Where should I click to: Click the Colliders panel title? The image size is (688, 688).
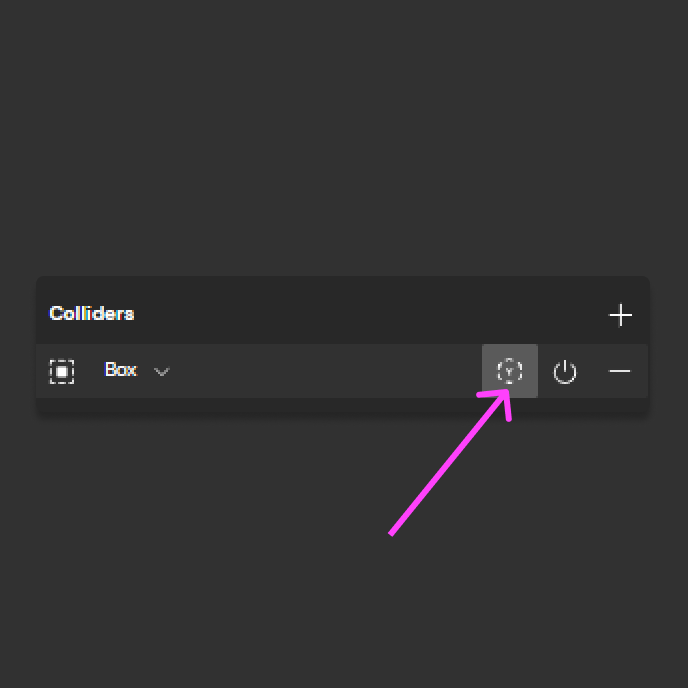coord(92,313)
